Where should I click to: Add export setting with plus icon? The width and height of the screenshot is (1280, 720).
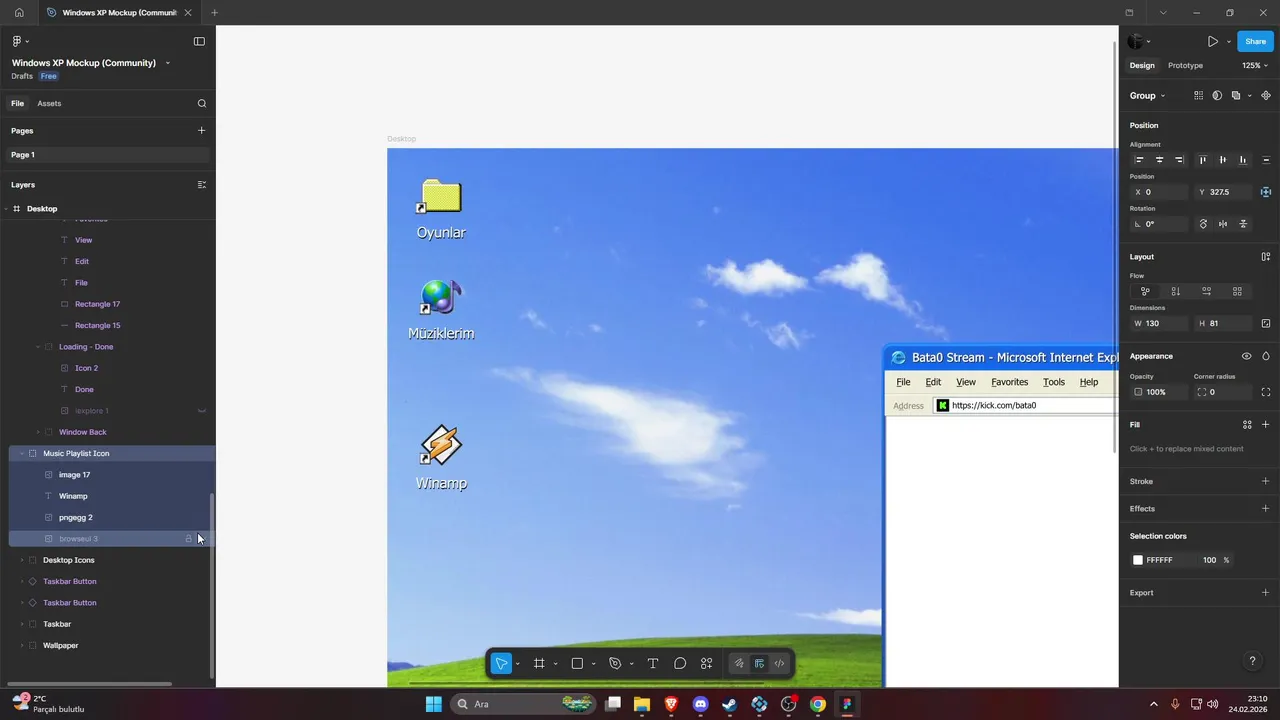[1266, 592]
